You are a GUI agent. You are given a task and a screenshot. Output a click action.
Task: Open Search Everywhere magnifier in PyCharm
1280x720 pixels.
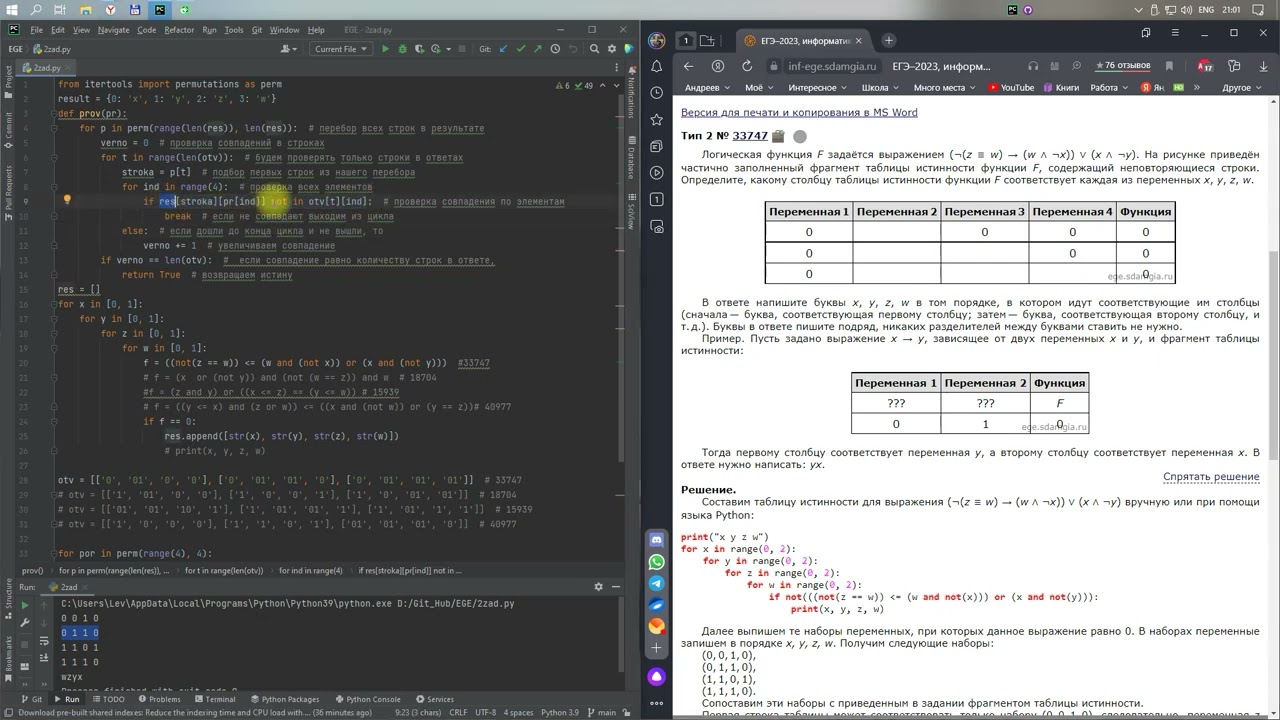click(594, 48)
